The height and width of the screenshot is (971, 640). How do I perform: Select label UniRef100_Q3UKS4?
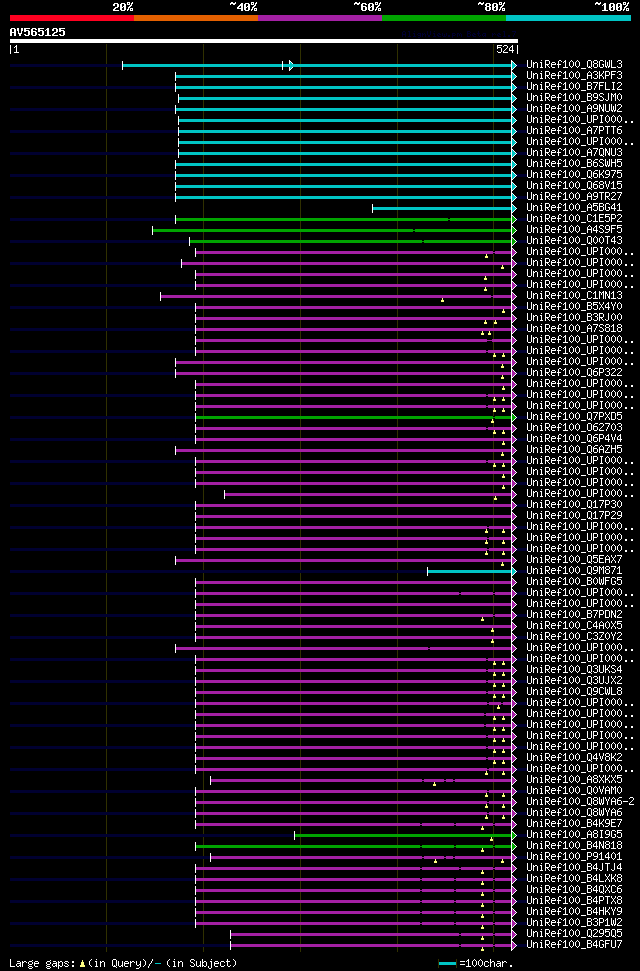coord(574,670)
